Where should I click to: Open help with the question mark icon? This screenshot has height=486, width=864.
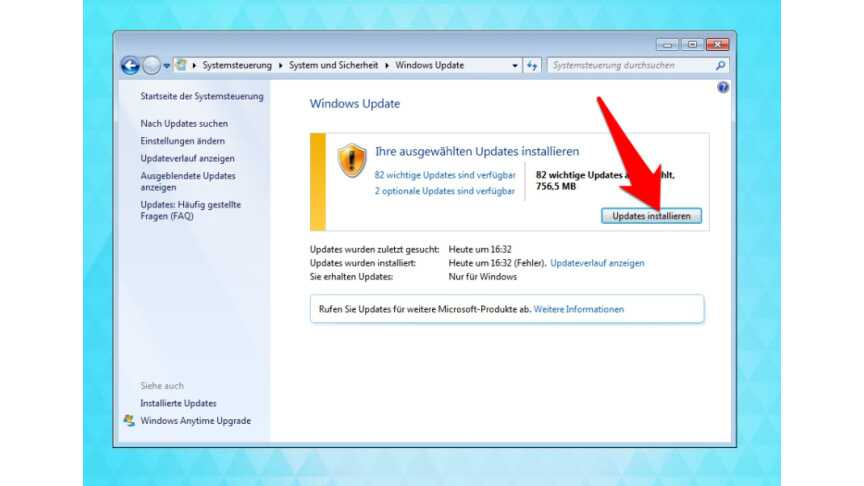(x=723, y=87)
